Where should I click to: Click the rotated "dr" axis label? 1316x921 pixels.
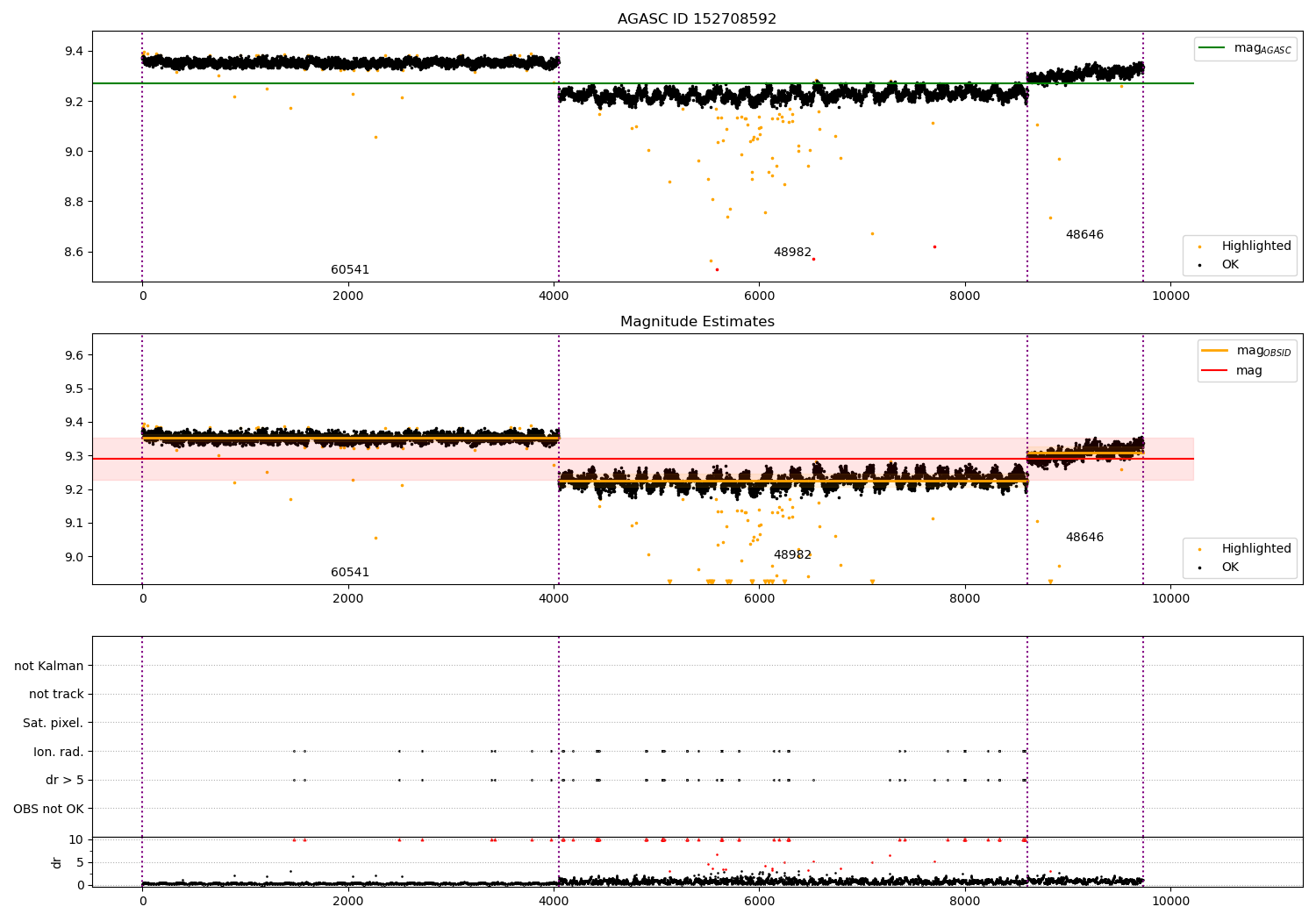tap(57, 862)
